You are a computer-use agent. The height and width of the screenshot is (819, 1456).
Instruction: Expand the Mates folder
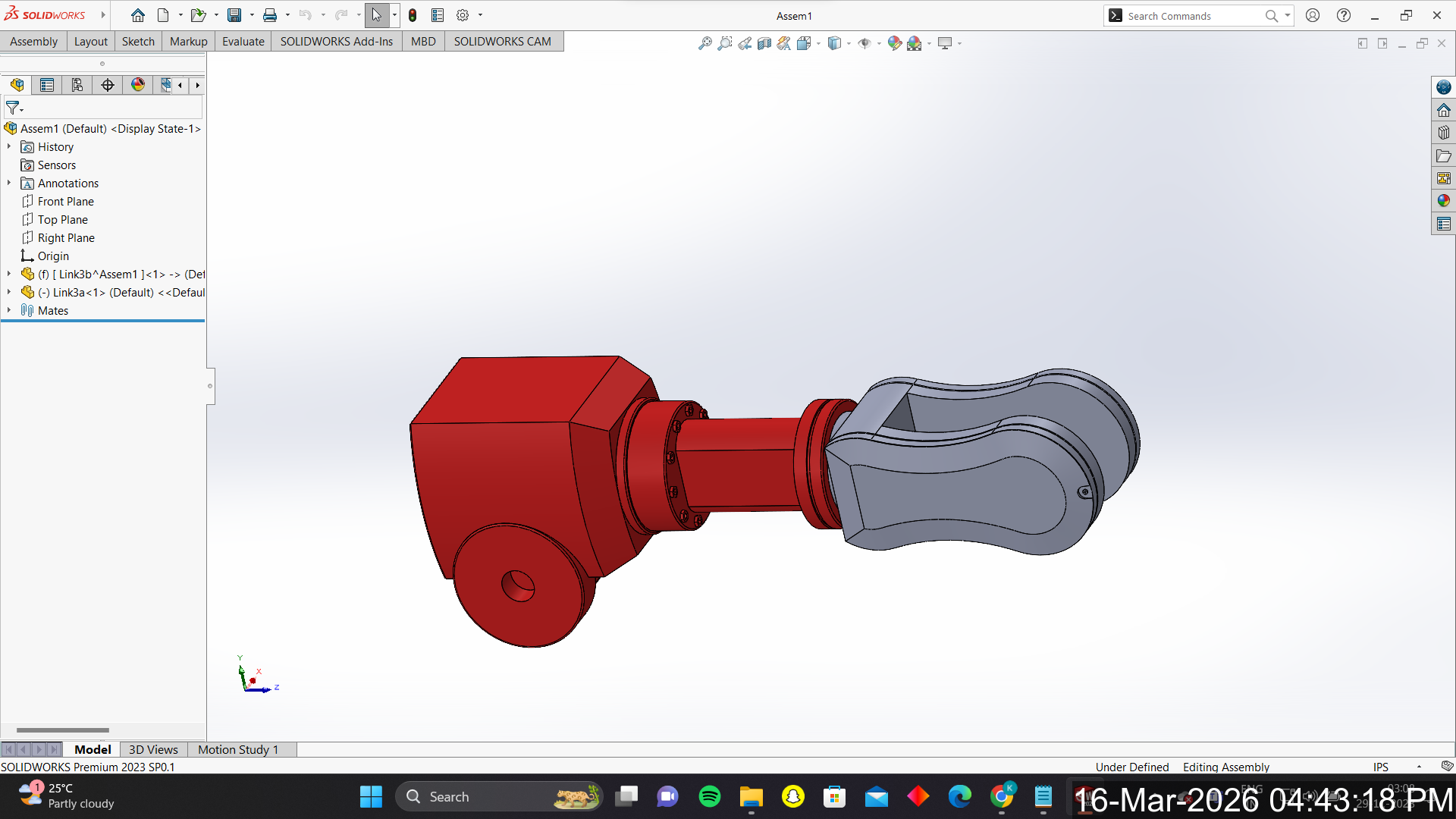coord(9,310)
